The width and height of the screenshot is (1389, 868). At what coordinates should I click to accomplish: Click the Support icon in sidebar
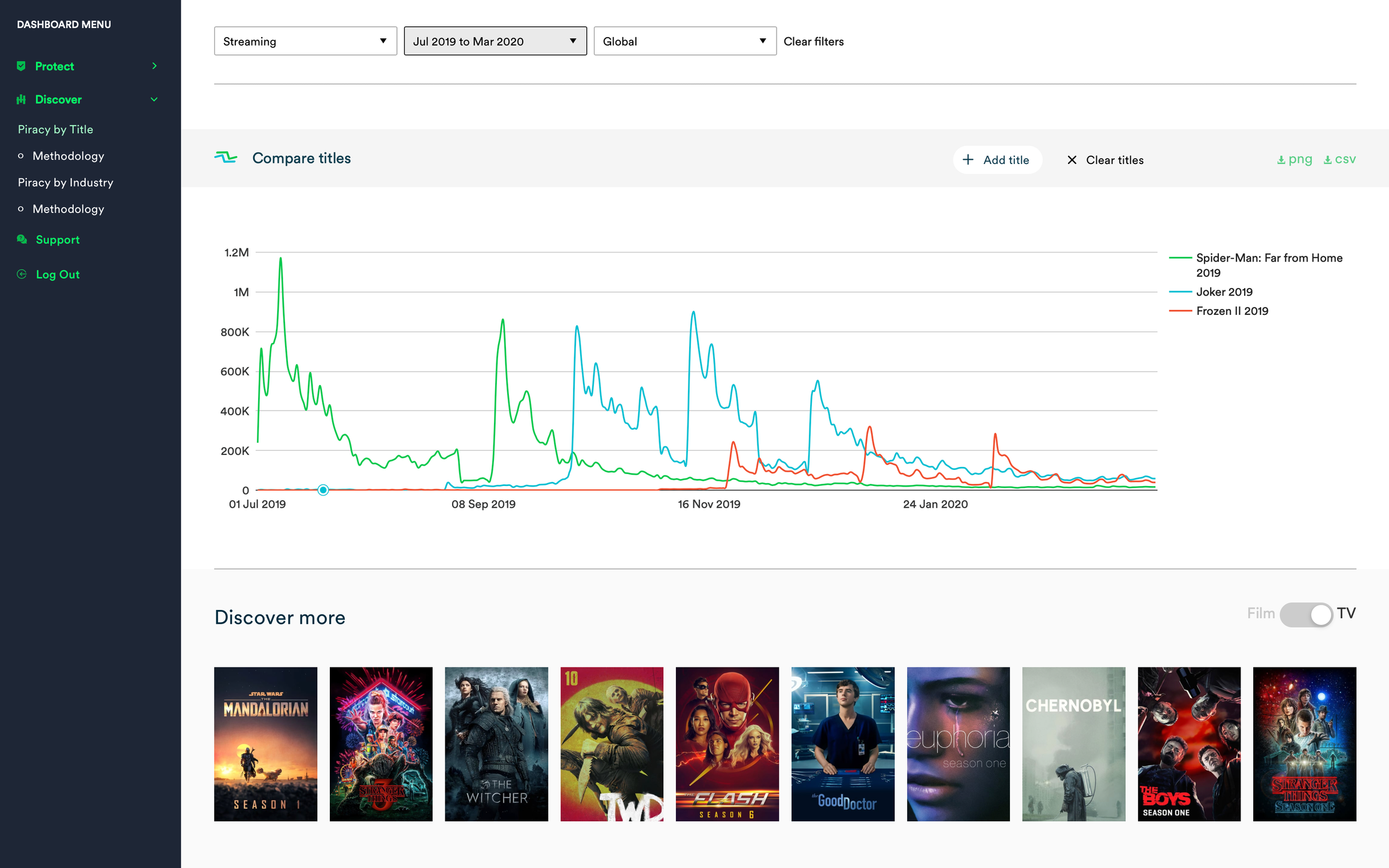[x=22, y=240]
